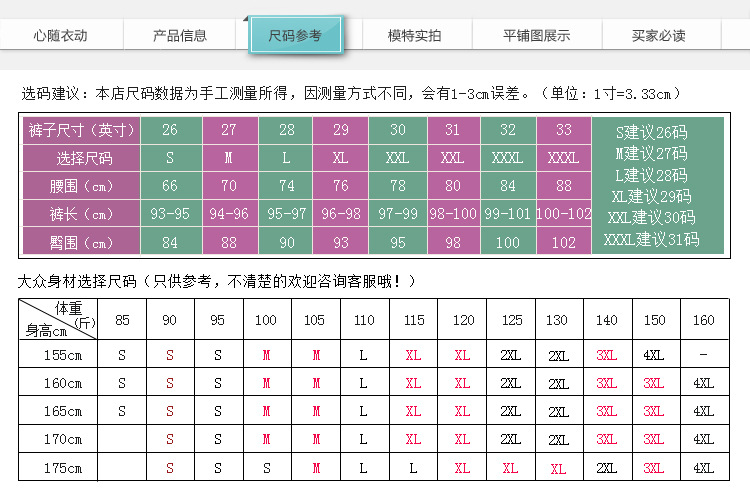Image resolution: width=750 pixels, height=490 pixels.
Task: Click the 170cm height row label
Action: pos(63,439)
